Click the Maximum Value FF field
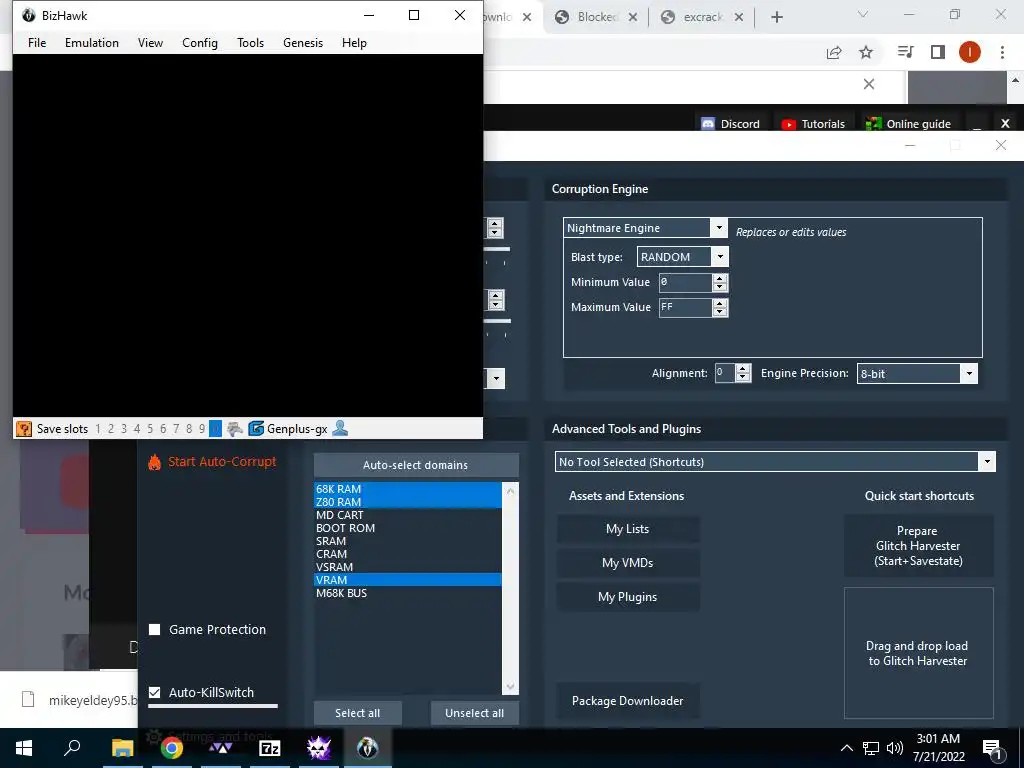This screenshot has height=768, width=1024. click(685, 307)
